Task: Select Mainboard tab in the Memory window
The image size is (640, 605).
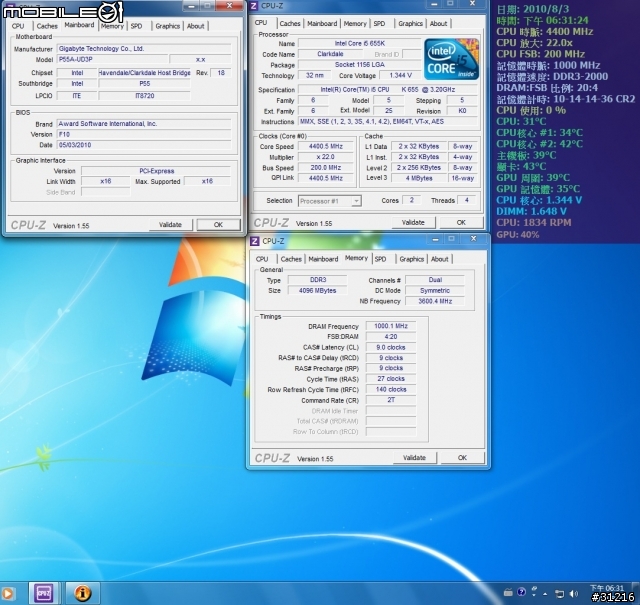Action: tap(323, 259)
